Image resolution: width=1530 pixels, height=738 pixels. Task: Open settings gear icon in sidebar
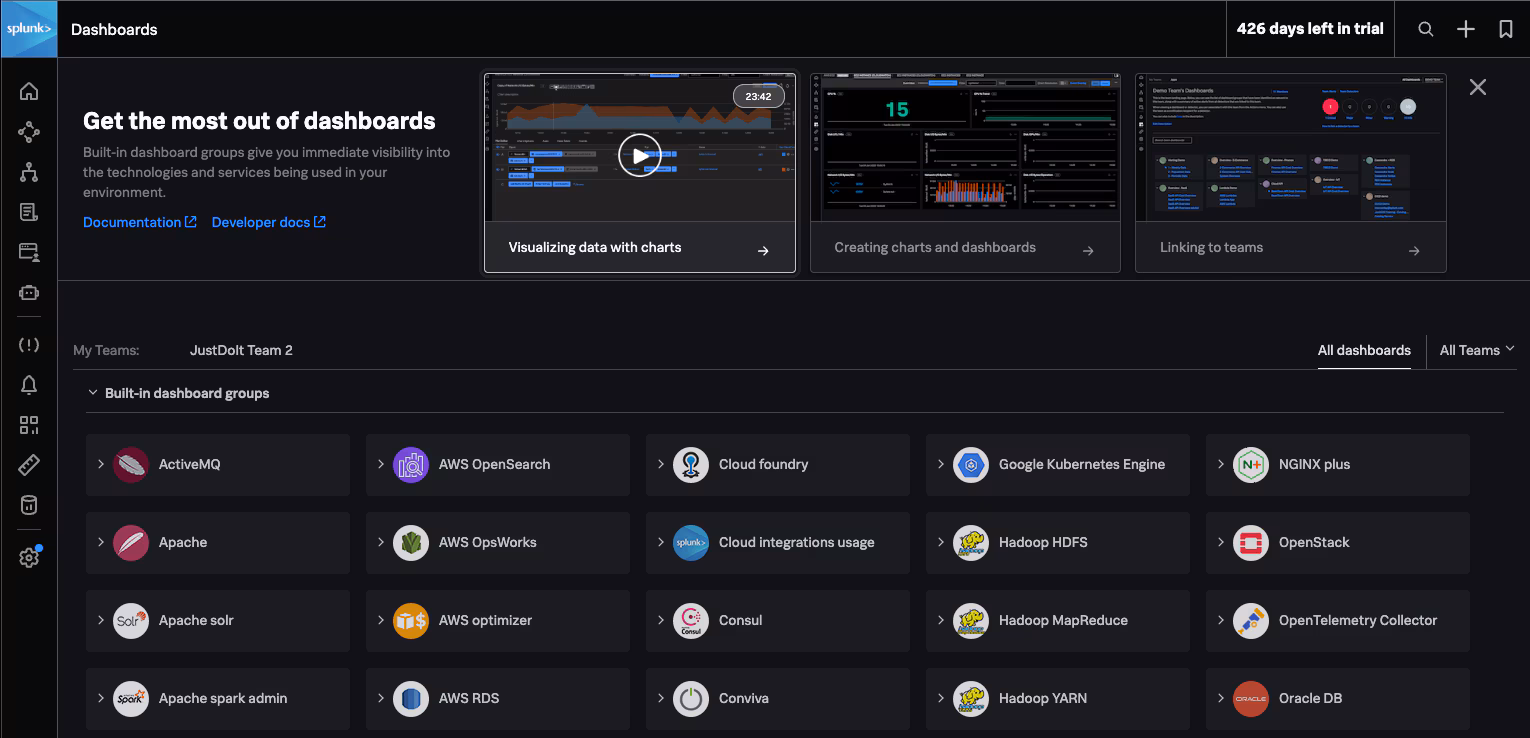click(29, 558)
